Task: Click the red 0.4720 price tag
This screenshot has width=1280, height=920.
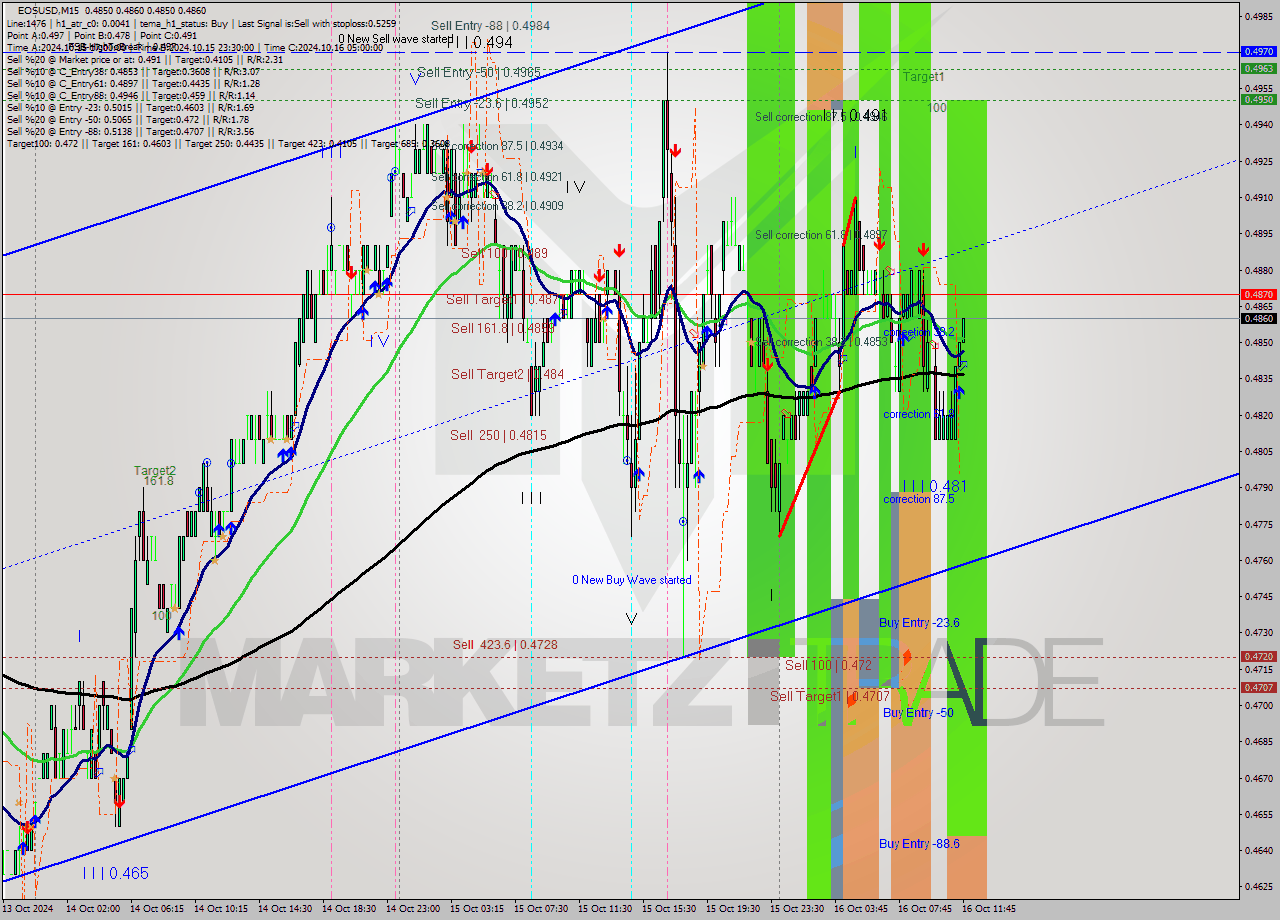Action: coord(1258,657)
